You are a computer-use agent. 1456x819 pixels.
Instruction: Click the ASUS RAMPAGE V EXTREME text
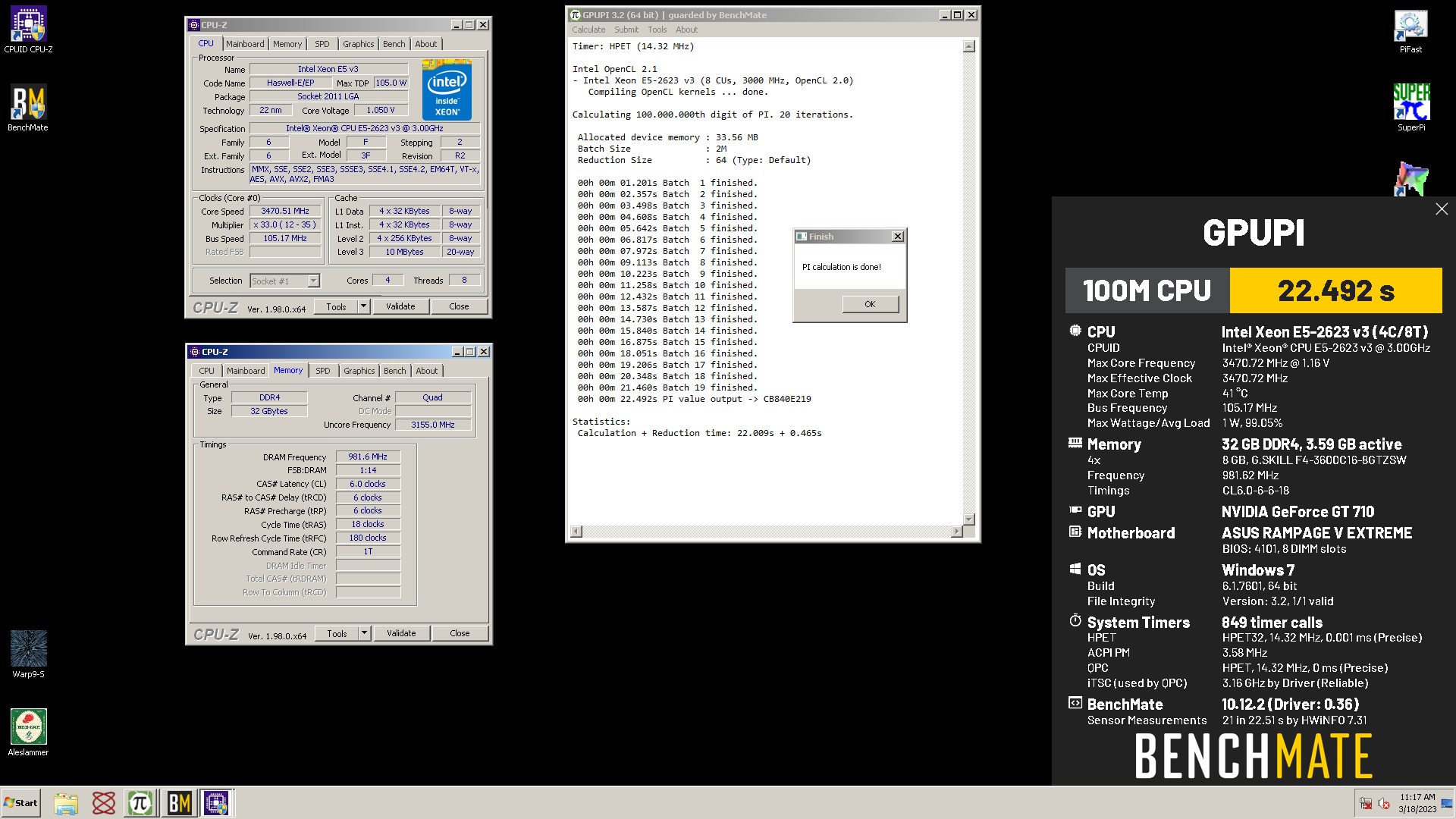[1316, 533]
